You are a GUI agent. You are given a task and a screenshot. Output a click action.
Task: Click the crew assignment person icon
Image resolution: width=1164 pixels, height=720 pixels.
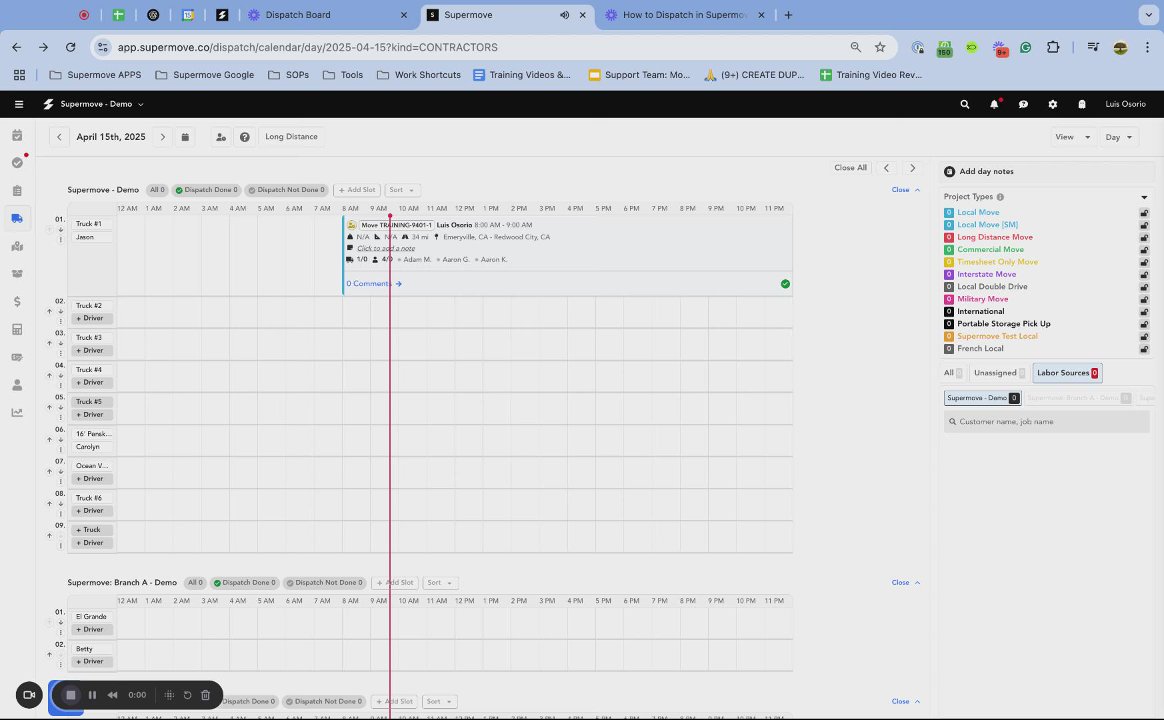[x=220, y=137]
